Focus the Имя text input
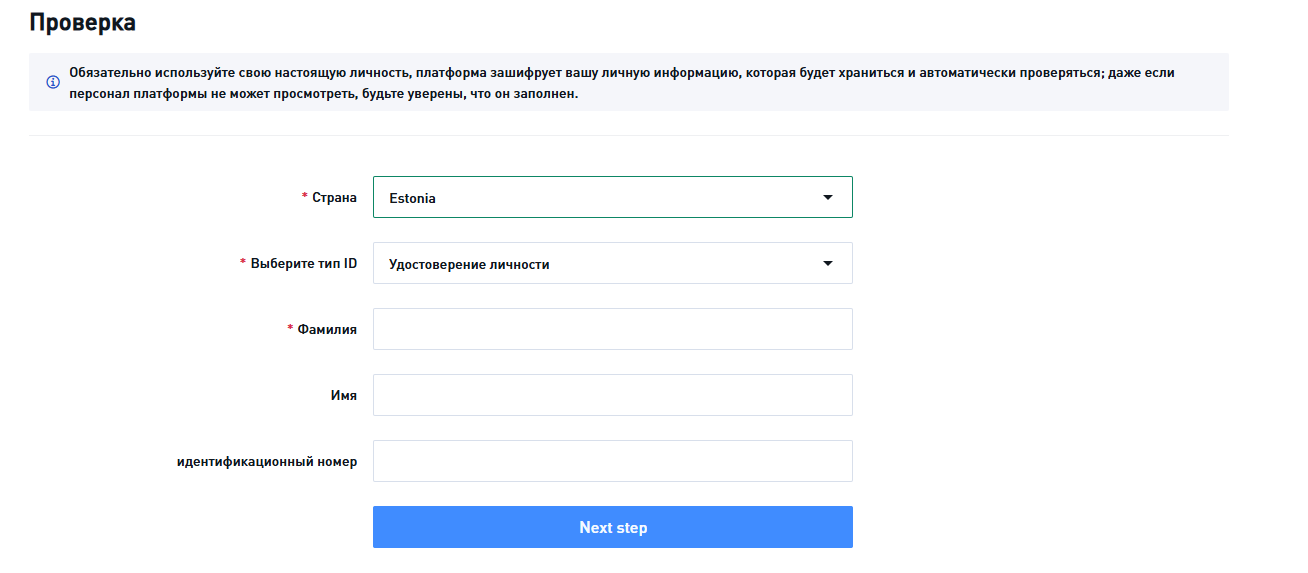Image resolution: width=1308 pixels, height=573 pixels. tap(612, 395)
